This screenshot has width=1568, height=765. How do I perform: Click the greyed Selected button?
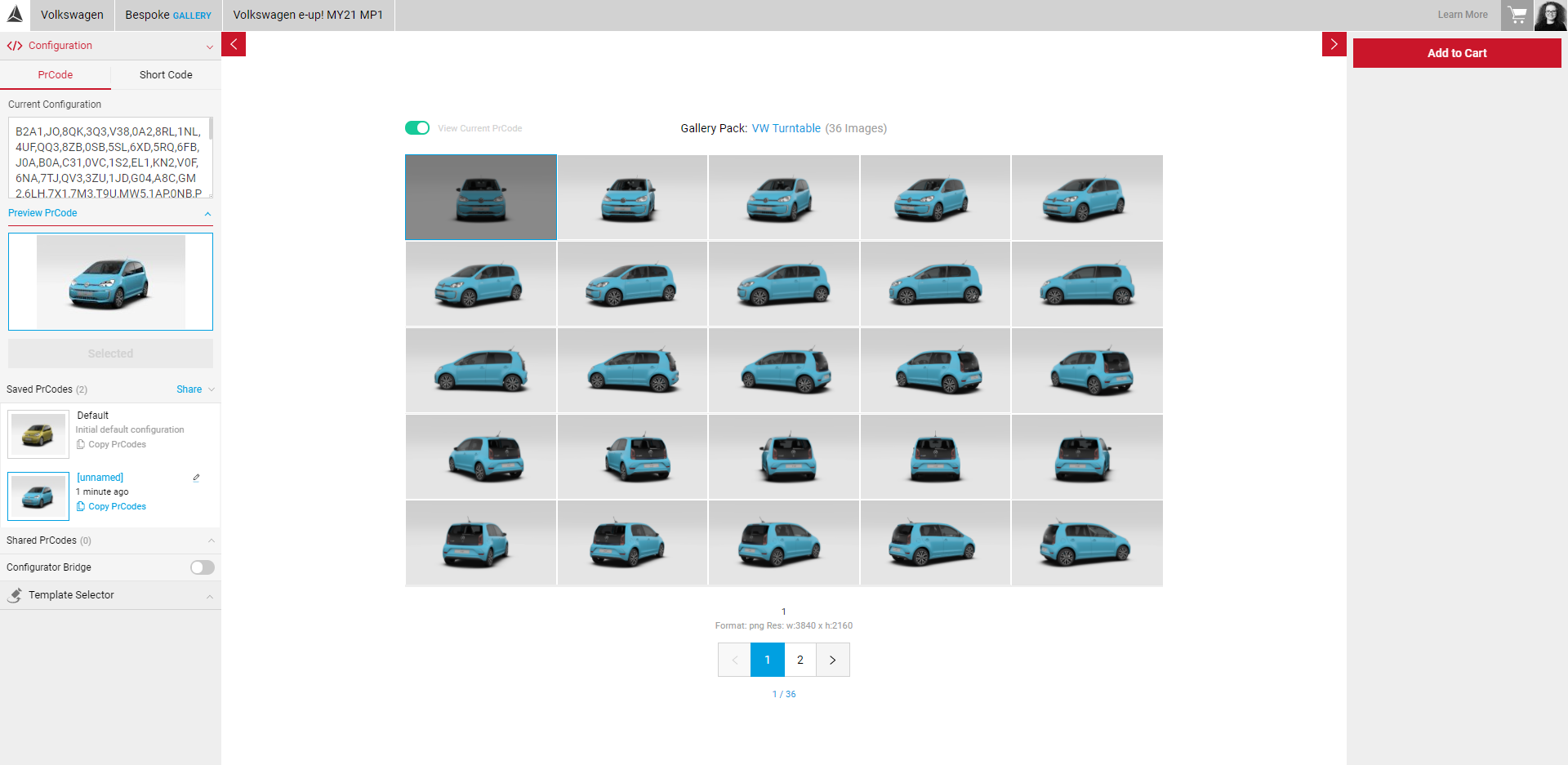point(110,354)
